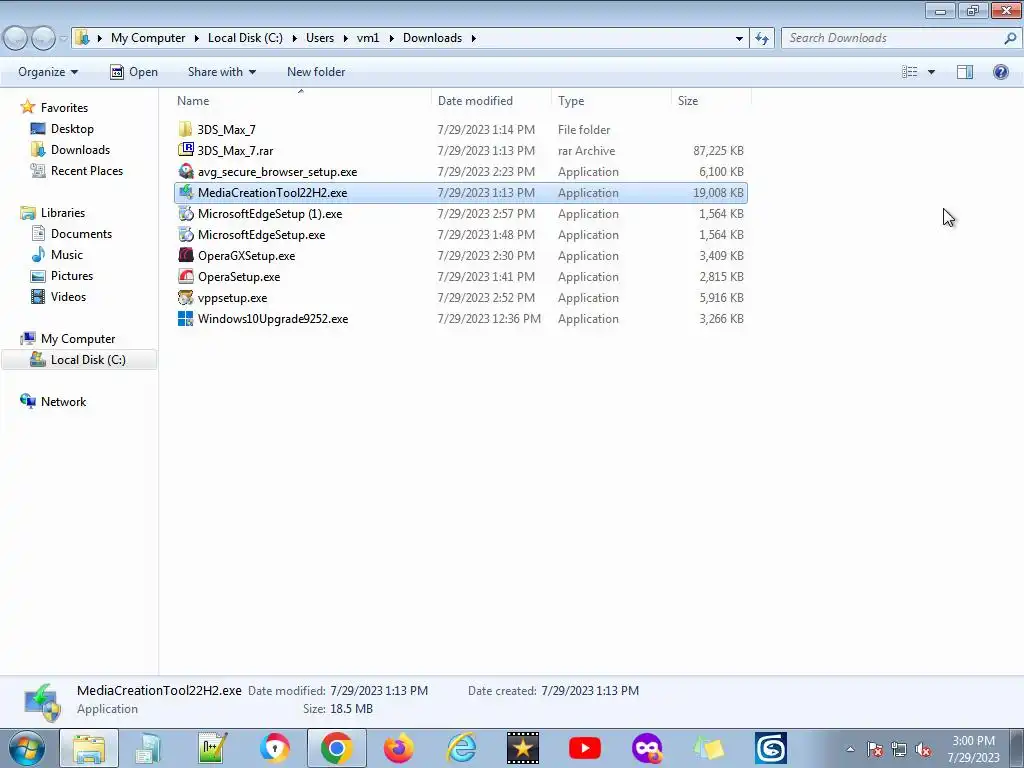Open the Windows Start orb
1024x768 pixels.
click(27, 748)
